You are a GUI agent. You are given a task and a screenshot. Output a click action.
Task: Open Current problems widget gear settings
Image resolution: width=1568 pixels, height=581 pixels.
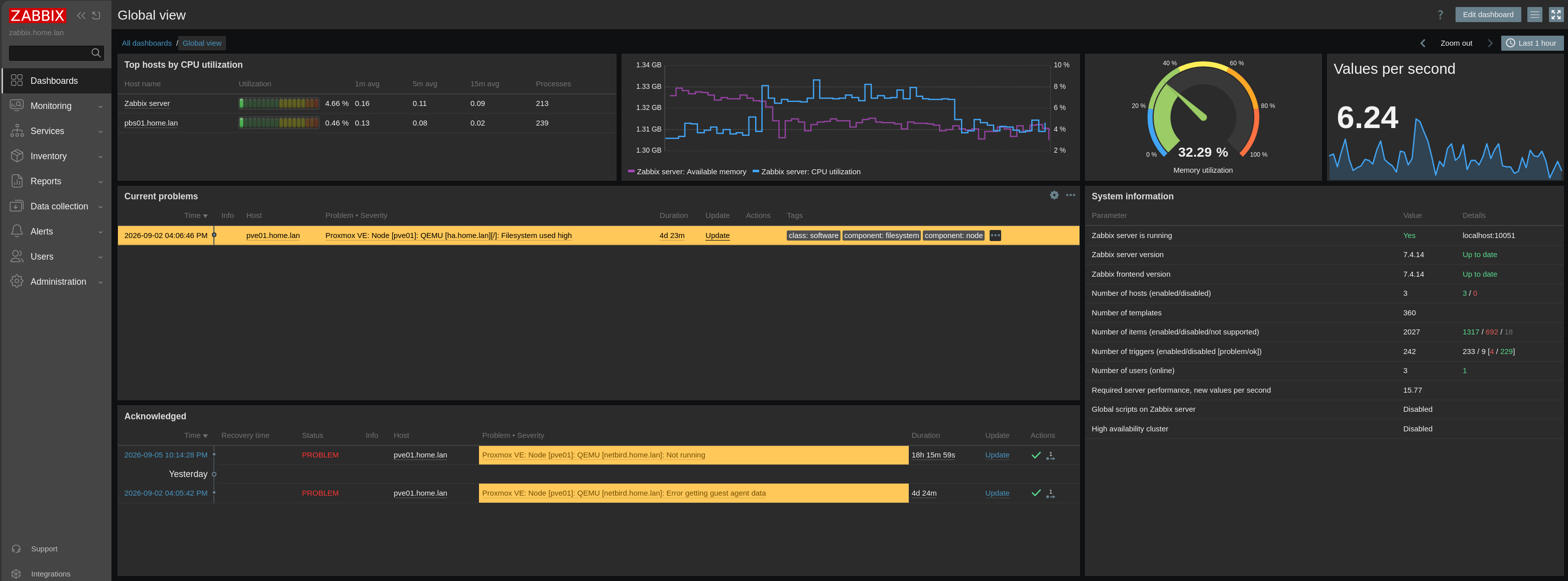[x=1054, y=195]
